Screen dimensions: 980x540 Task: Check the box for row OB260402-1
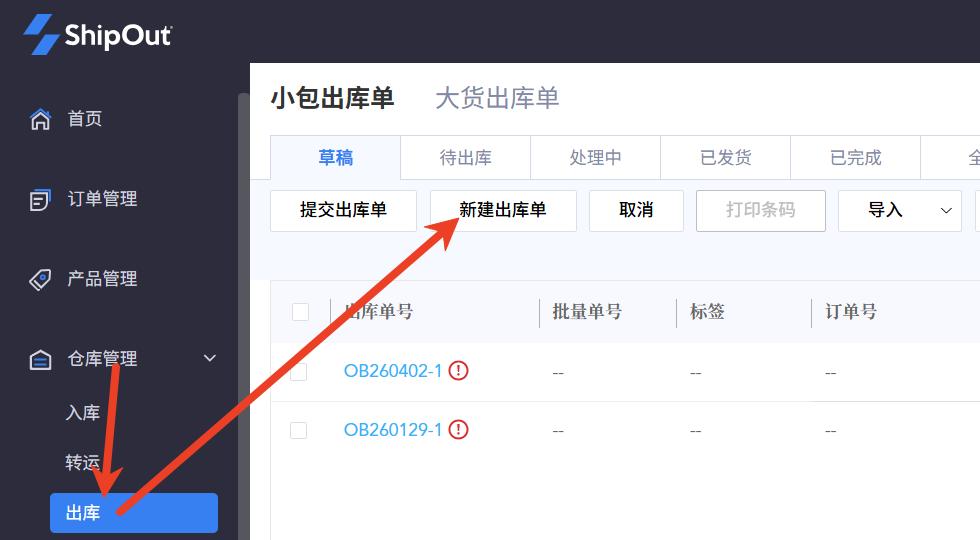[298, 372]
